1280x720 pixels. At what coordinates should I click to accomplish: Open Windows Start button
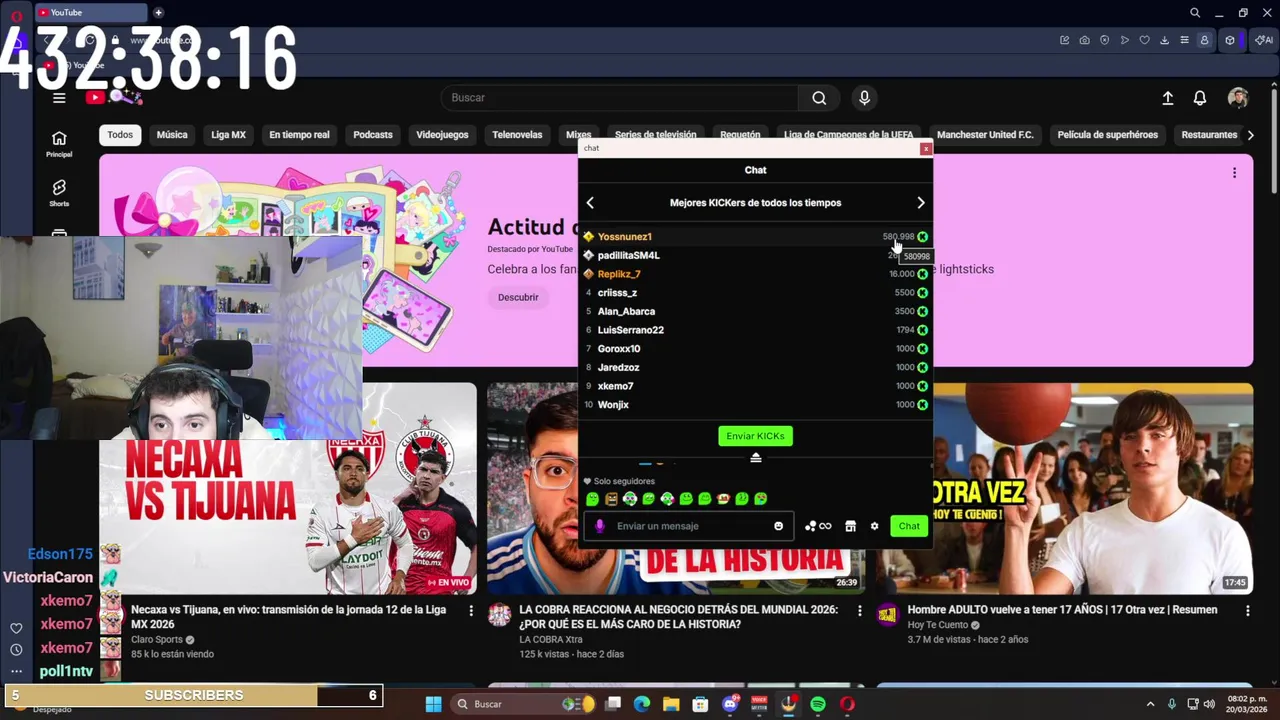click(433, 704)
